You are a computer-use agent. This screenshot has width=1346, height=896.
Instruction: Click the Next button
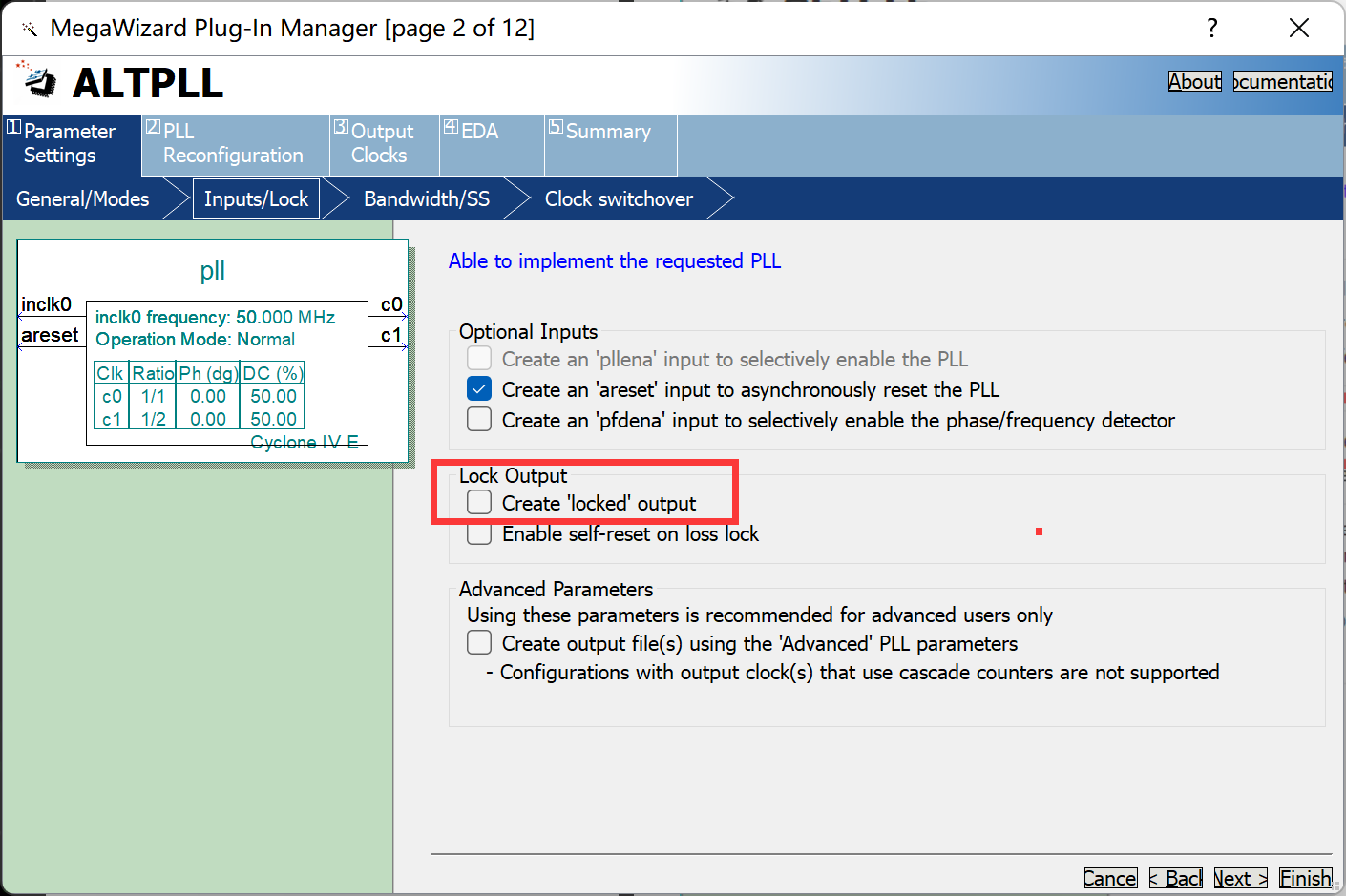[x=1241, y=879]
